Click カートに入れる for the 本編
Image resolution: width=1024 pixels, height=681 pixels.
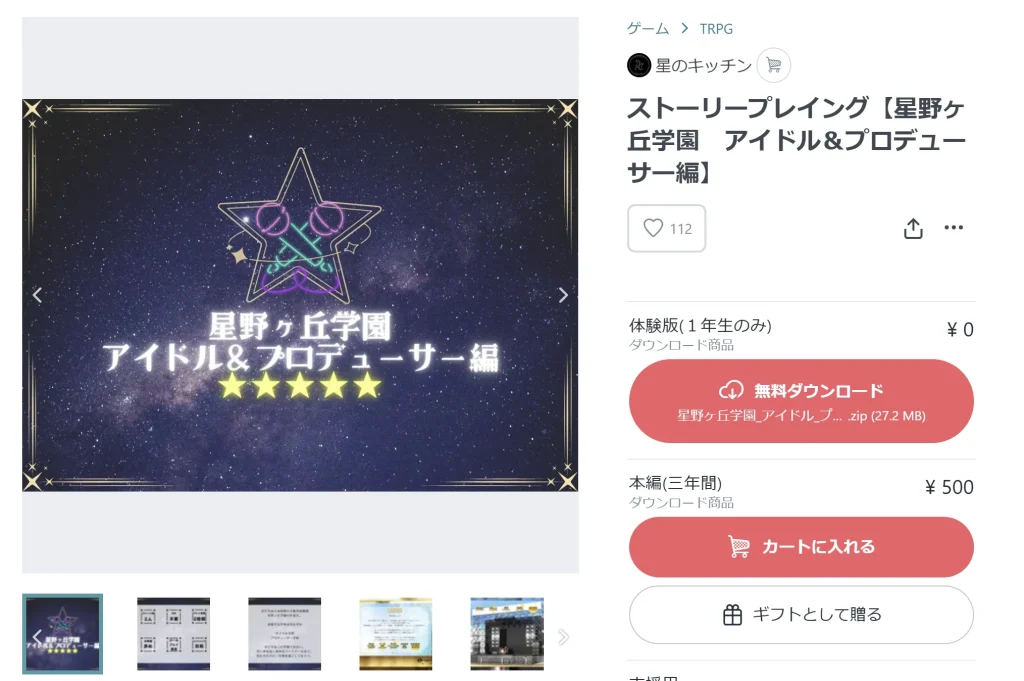point(801,546)
